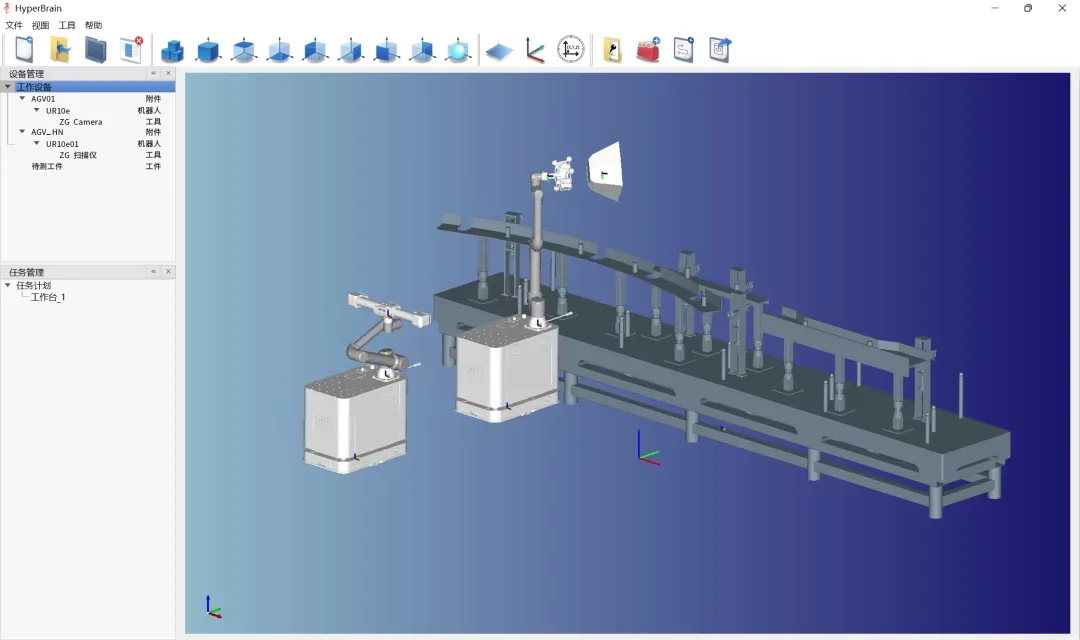Open the 工具 menu
Screen dimensions: 1080x640
point(67,25)
